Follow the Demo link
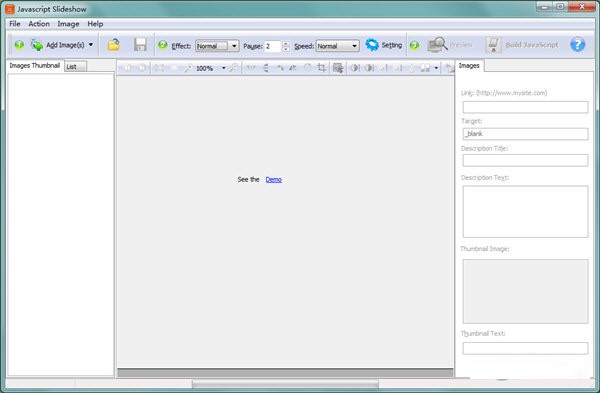This screenshot has width=600, height=393. pyautogui.click(x=274, y=179)
